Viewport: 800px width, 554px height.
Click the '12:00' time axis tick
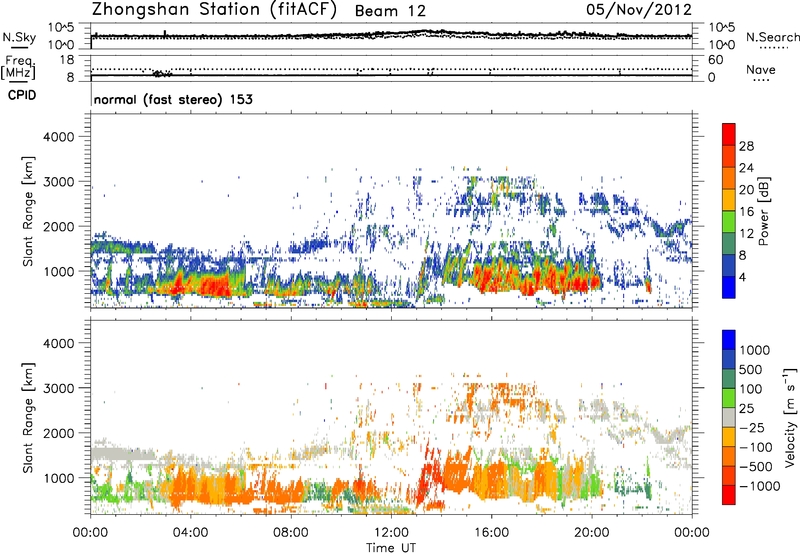391,533
